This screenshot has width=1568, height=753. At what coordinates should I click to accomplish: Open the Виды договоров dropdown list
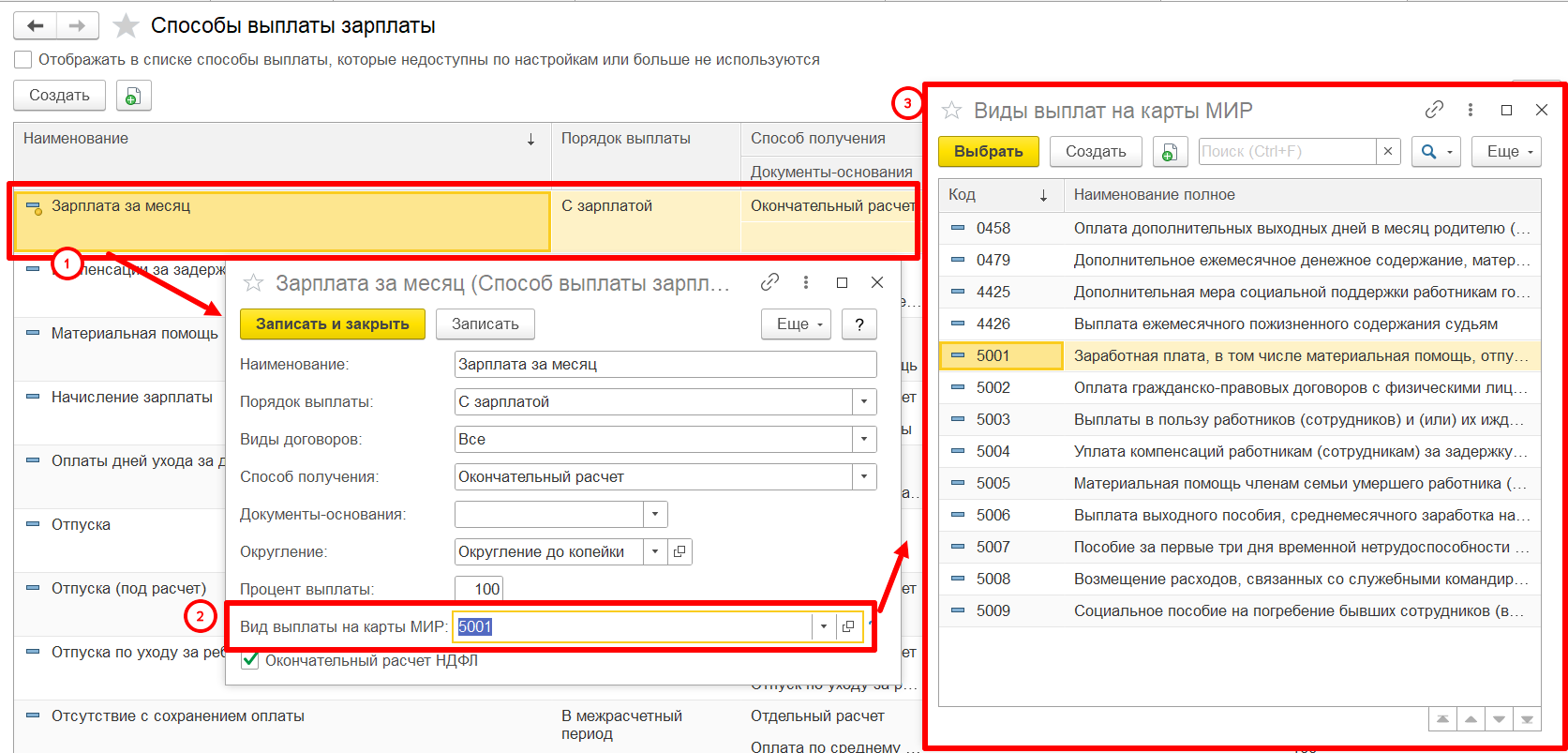[x=864, y=439]
